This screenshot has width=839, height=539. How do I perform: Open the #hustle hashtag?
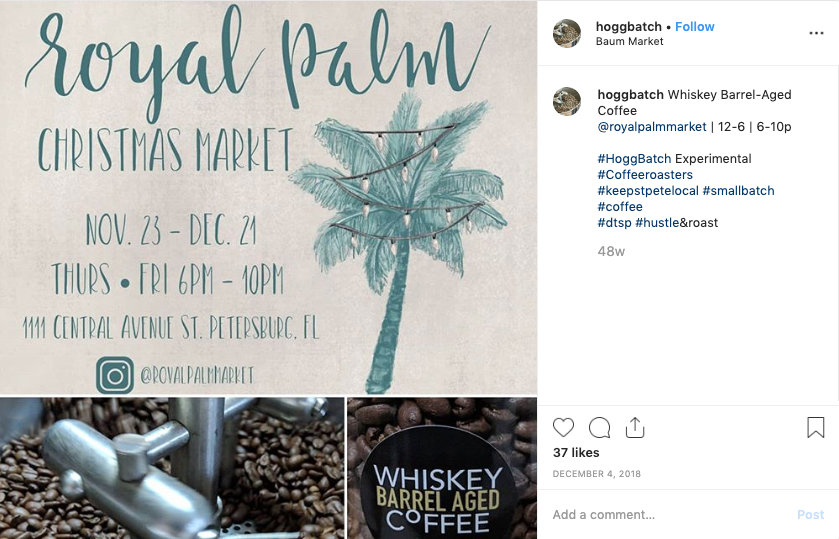pyautogui.click(x=657, y=223)
